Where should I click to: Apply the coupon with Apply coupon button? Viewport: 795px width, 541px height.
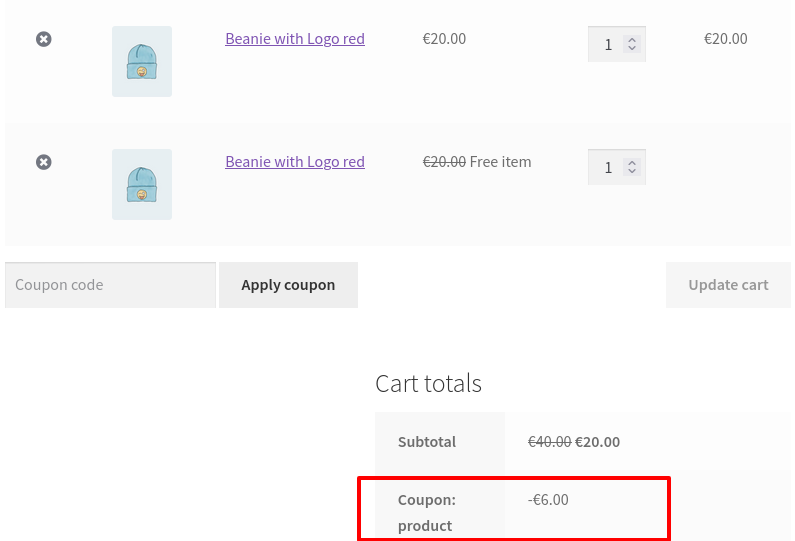click(288, 285)
